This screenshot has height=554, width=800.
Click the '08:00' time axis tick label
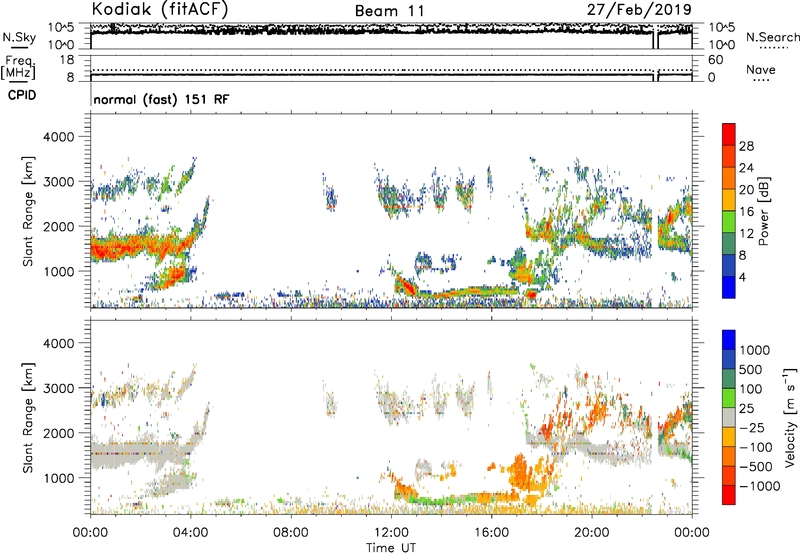291,533
